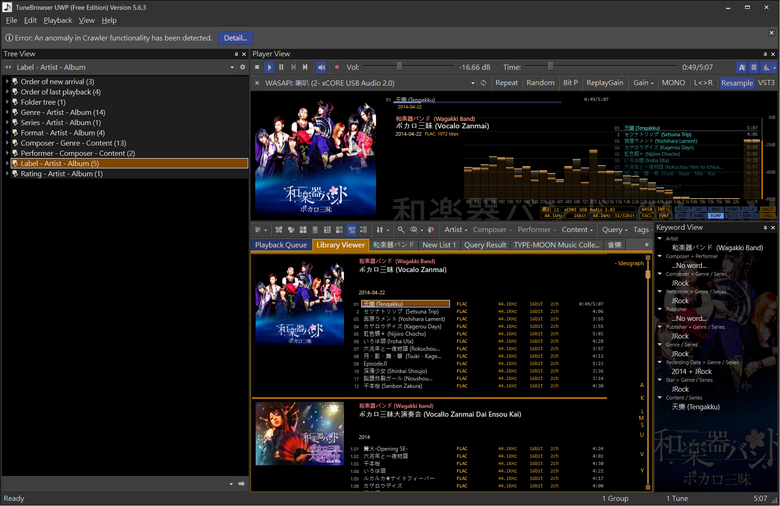Toggle the AE lyrics/font icon in player toolbar
This screenshot has width=780, height=506.
click(742, 67)
